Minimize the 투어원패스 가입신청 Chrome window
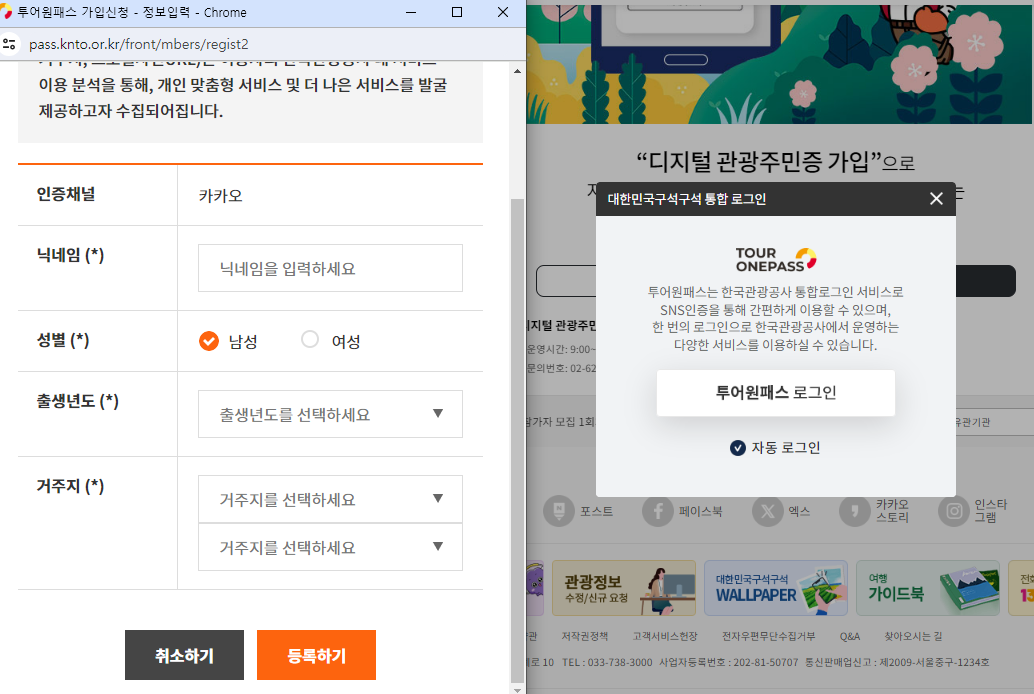Image resolution: width=1034 pixels, height=694 pixels. (411, 12)
